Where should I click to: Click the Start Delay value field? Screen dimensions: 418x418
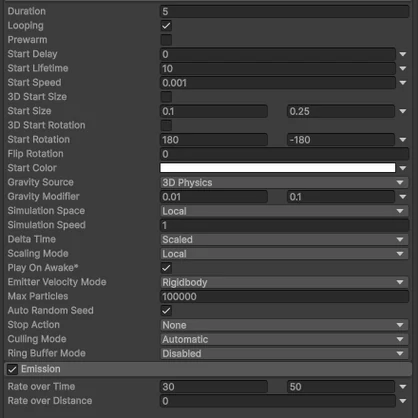[x=278, y=54]
